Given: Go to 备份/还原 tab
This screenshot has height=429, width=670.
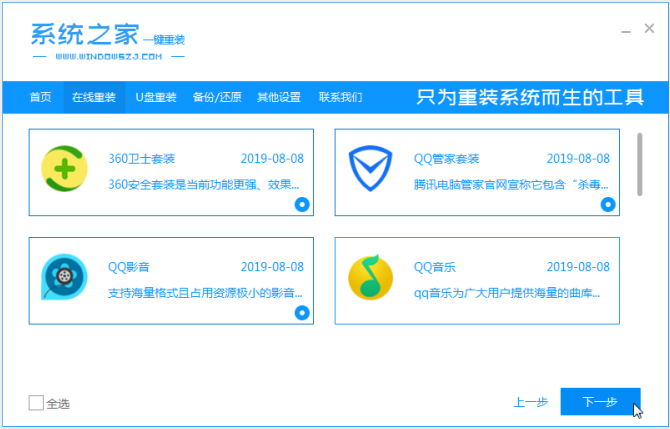Looking at the screenshot, I should pyautogui.click(x=217, y=97).
